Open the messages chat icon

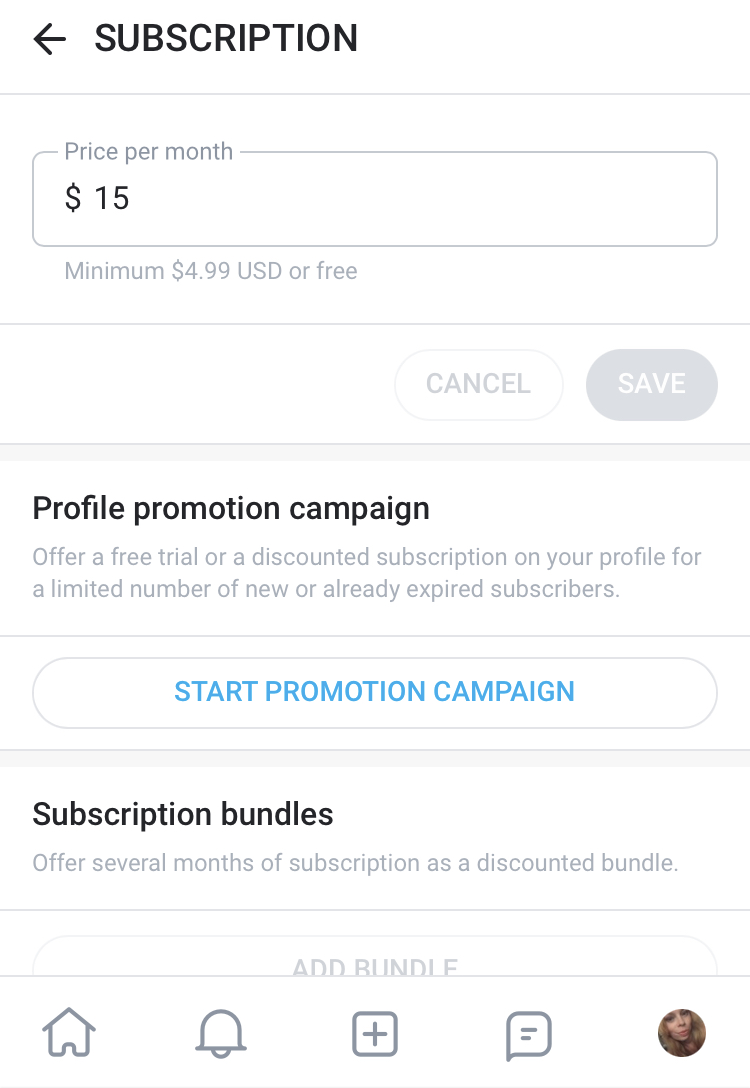[x=529, y=1035]
